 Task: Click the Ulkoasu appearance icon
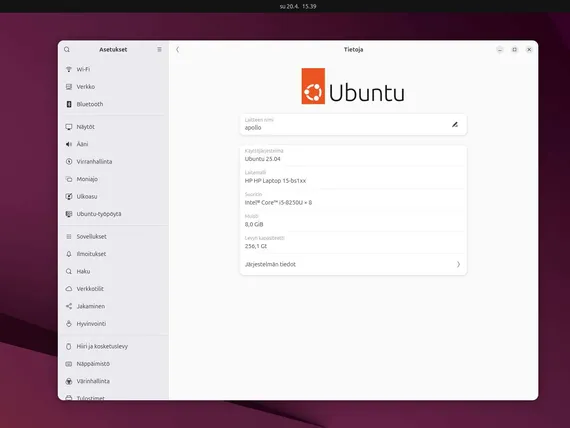(x=69, y=196)
